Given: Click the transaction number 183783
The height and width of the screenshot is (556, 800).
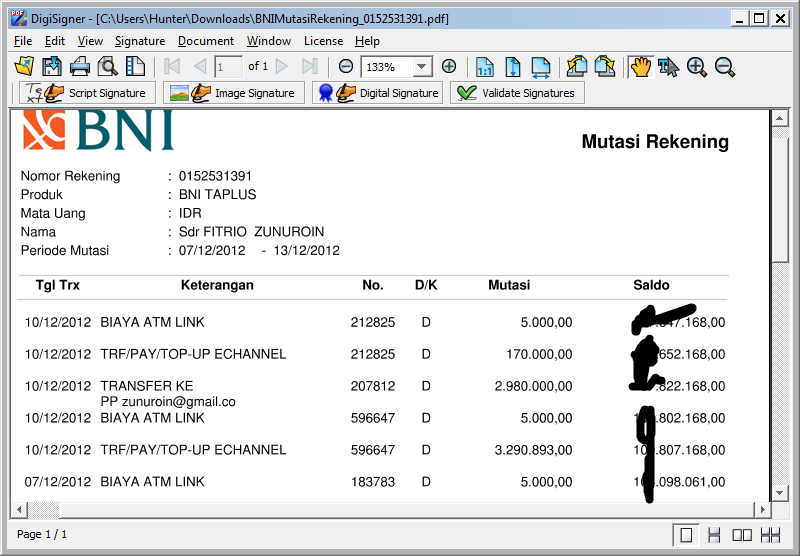Looking at the screenshot, I should [x=372, y=482].
